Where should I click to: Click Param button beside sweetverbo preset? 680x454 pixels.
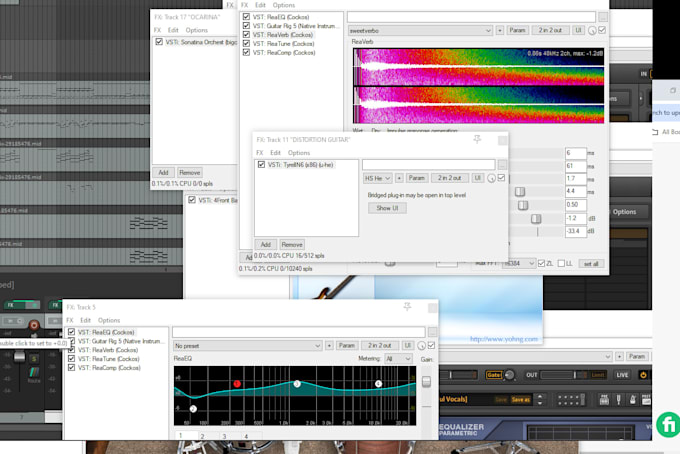tap(517, 30)
